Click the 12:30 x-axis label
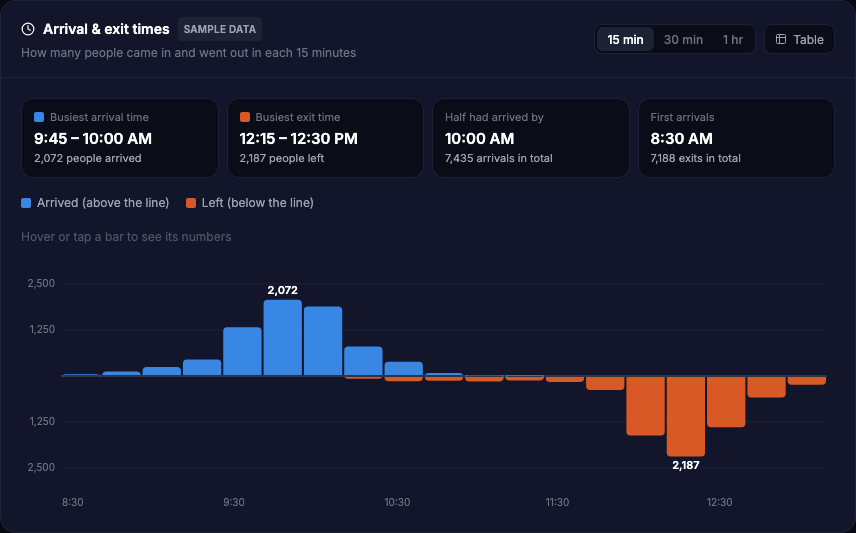Image resolution: width=856 pixels, height=533 pixels. click(x=720, y=502)
